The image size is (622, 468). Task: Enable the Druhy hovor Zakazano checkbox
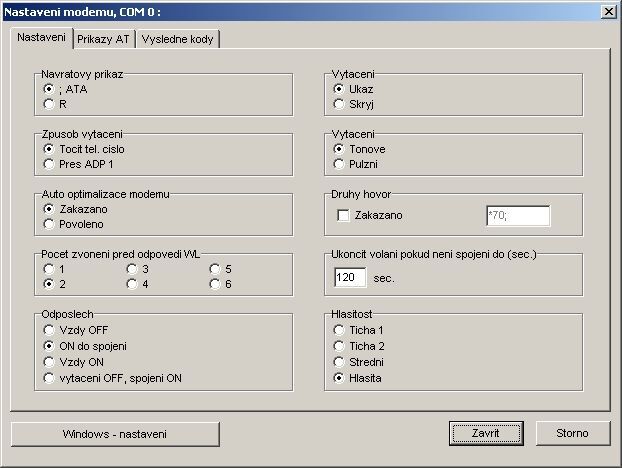(344, 215)
